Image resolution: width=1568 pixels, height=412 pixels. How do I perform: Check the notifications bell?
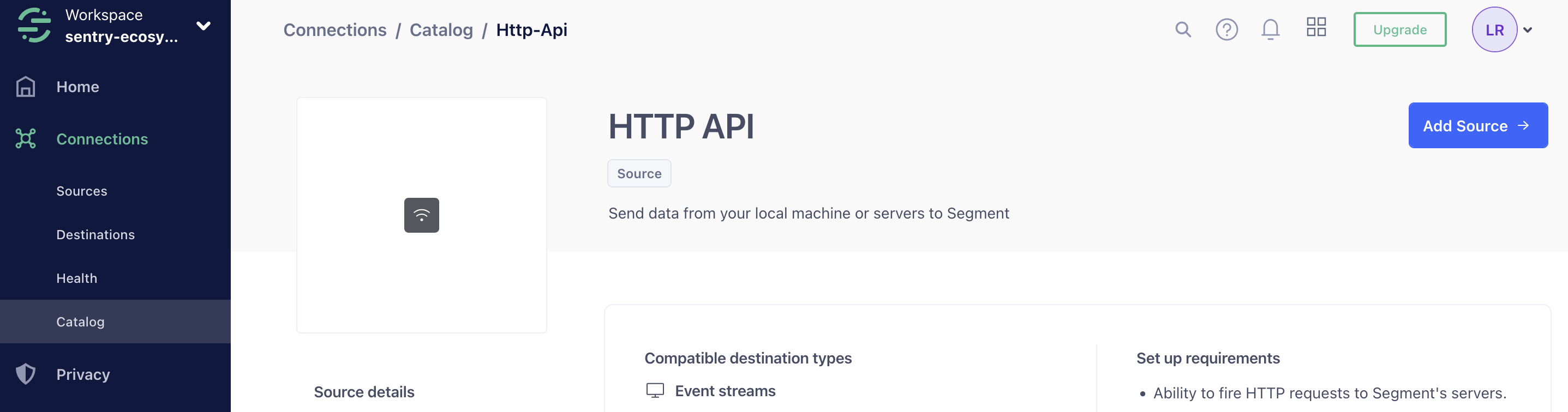(1270, 28)
